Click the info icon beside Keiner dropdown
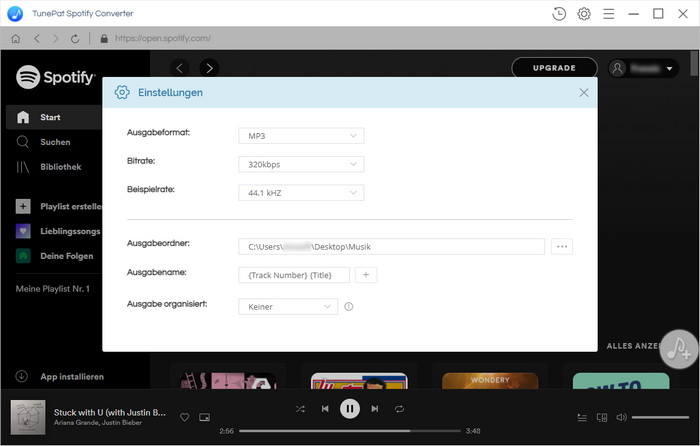 [x=349, y=307]
